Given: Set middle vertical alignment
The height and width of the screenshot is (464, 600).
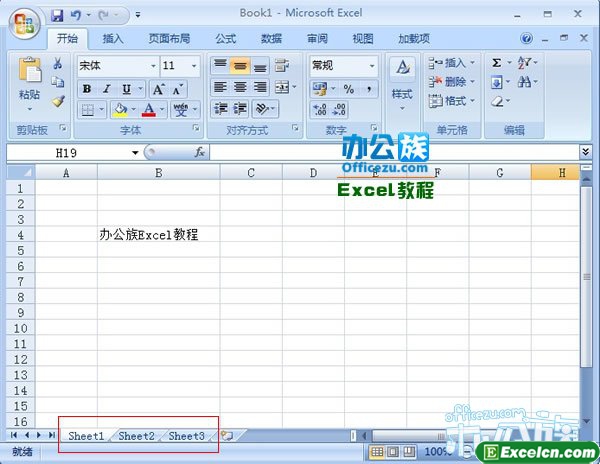Looking at the screenshot, I should [x=240, y=65].
